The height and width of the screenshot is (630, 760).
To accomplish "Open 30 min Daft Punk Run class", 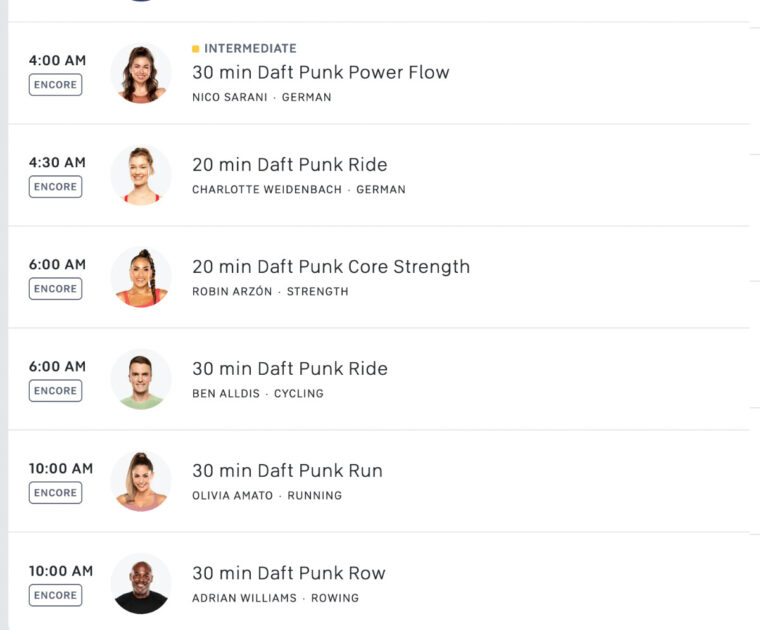I will pos(287,471).
